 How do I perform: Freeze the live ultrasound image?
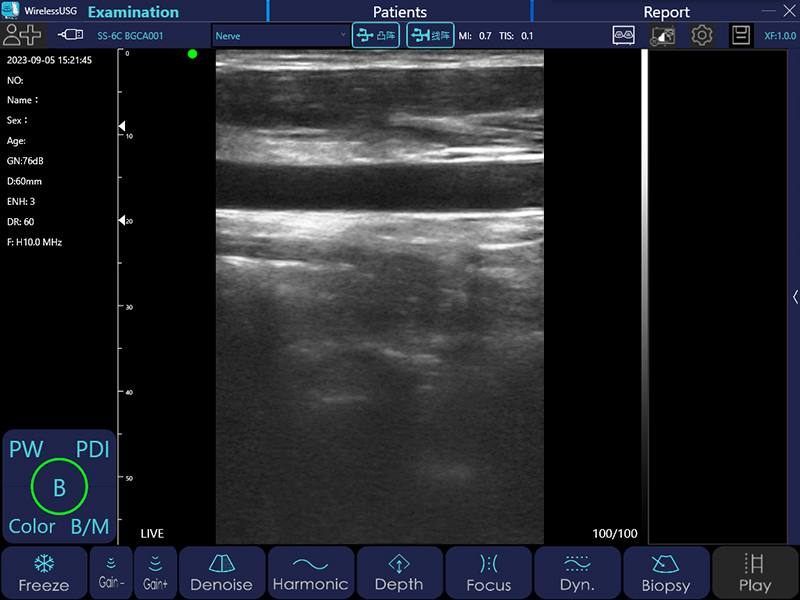(x=43, y=573)
